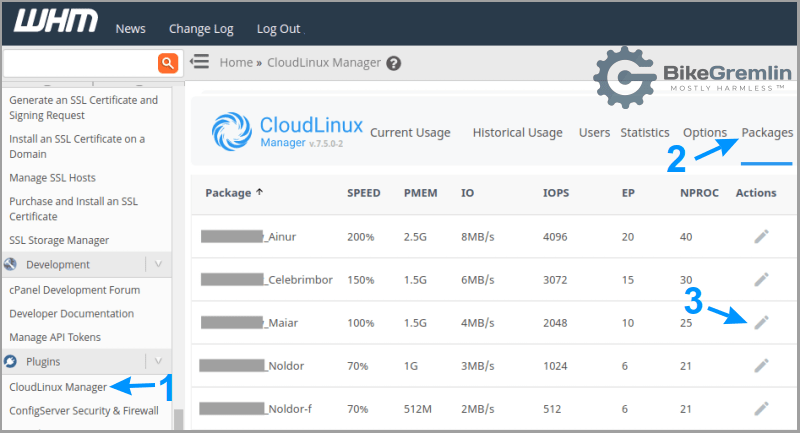The height and width of the screenshot is (433, 800).
Task: Click the _Maiar package name
Action: click(281, 323)
